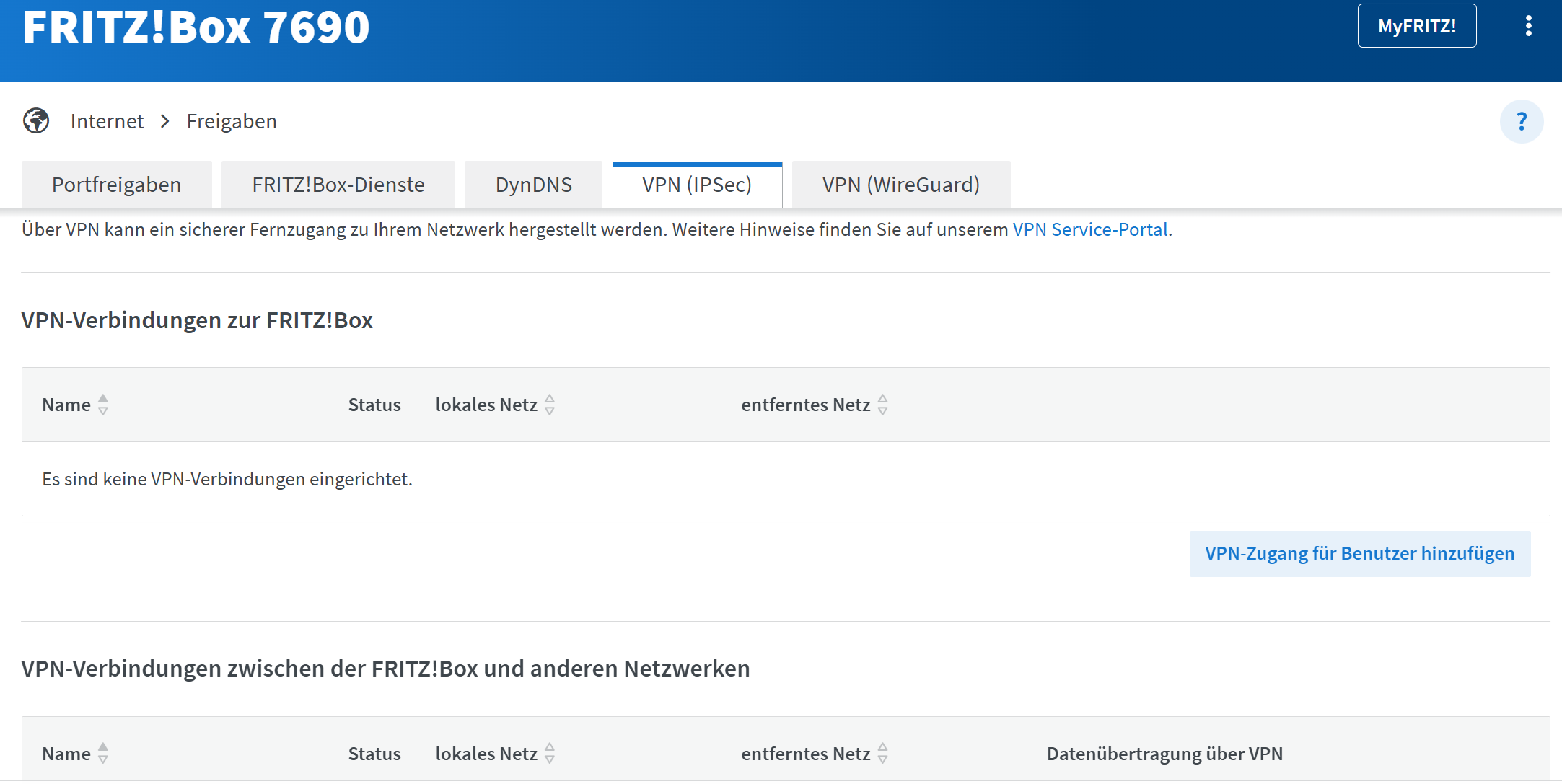Select the VPN (IPSec) tab
The width and height of the screenshot is (1562, 784).
(x=697, y=185)
